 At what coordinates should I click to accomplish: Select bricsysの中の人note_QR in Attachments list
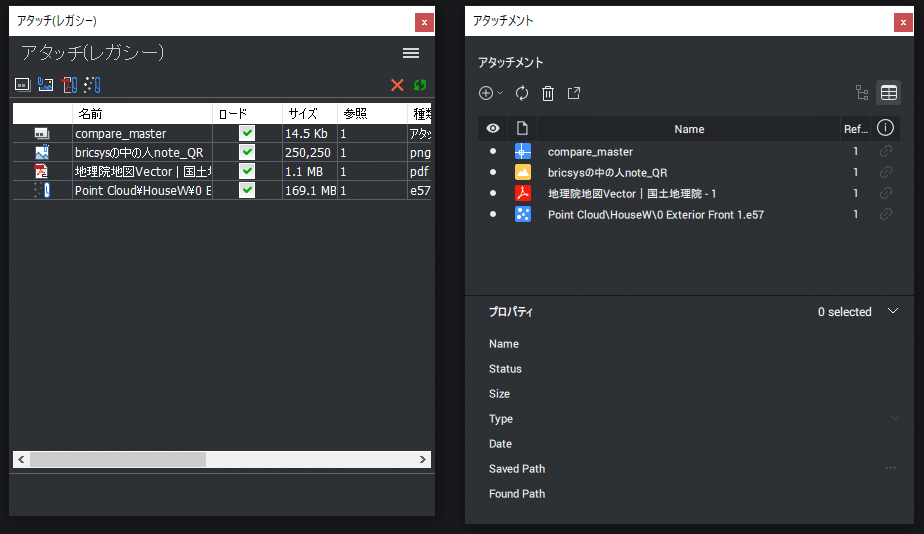pos(608,173)
